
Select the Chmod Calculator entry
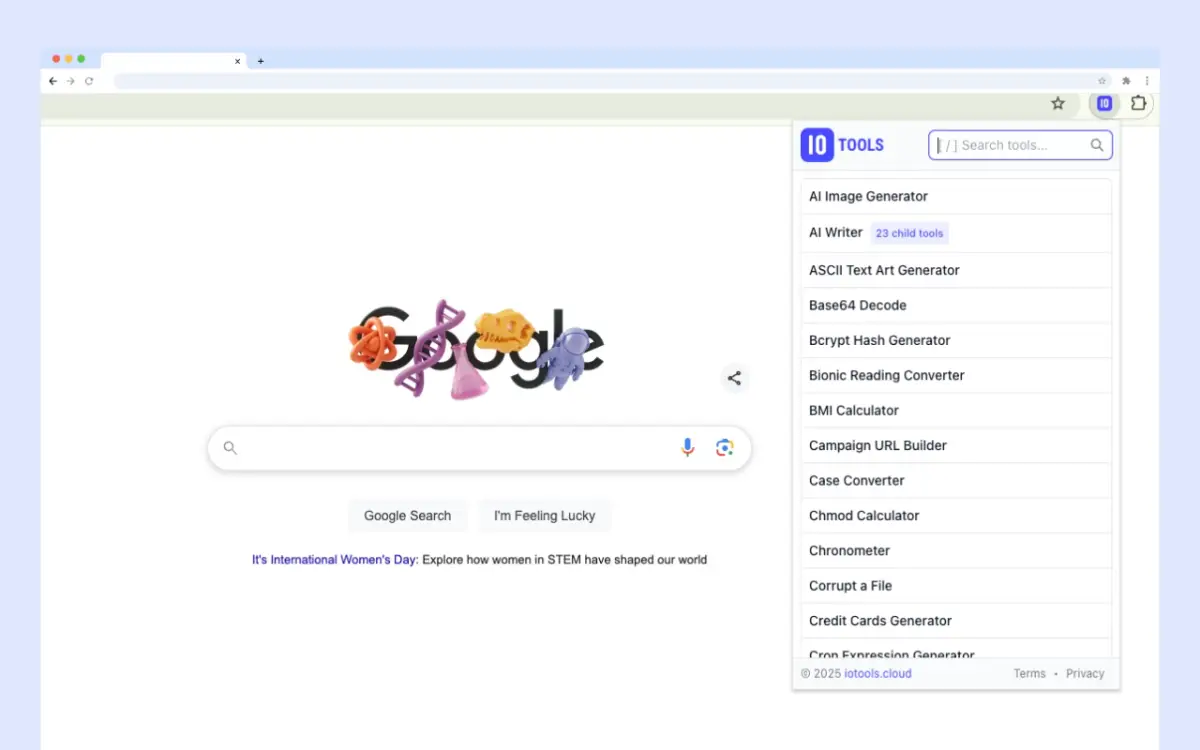pyautogui.click(x=864, y=515)
